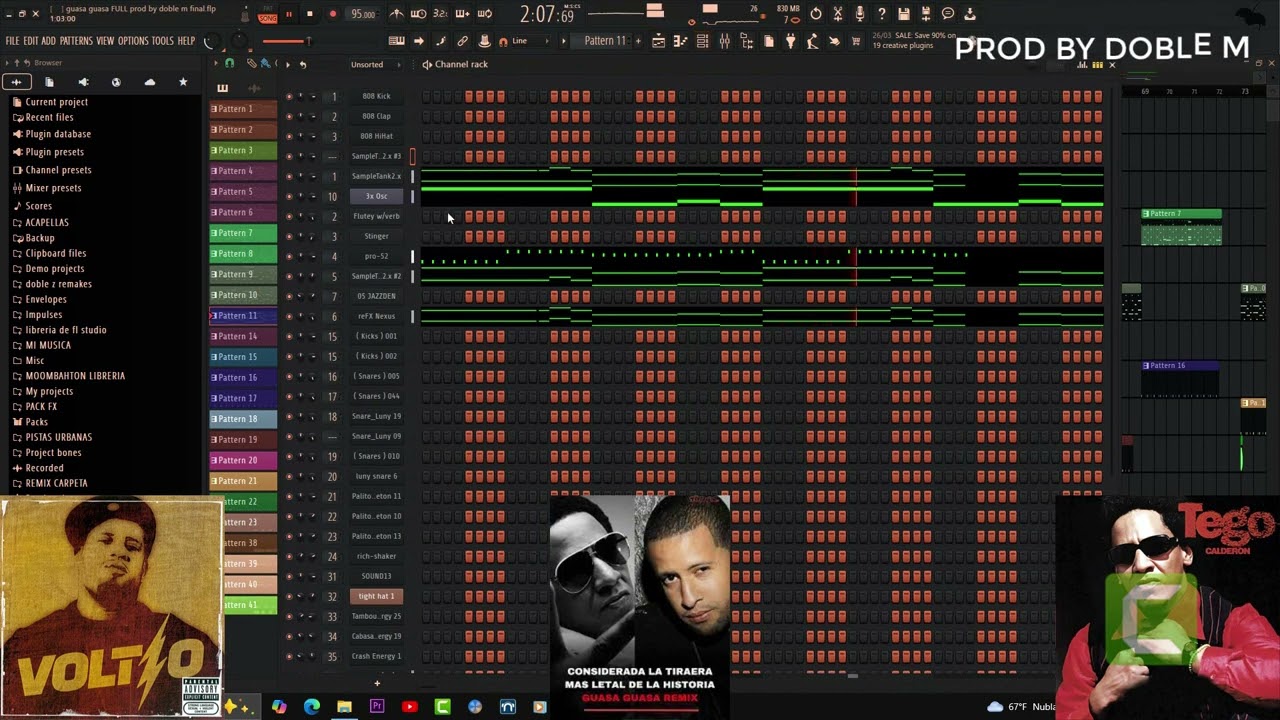
Task: Click the microphone recording icon
Action: pos(859,14)
